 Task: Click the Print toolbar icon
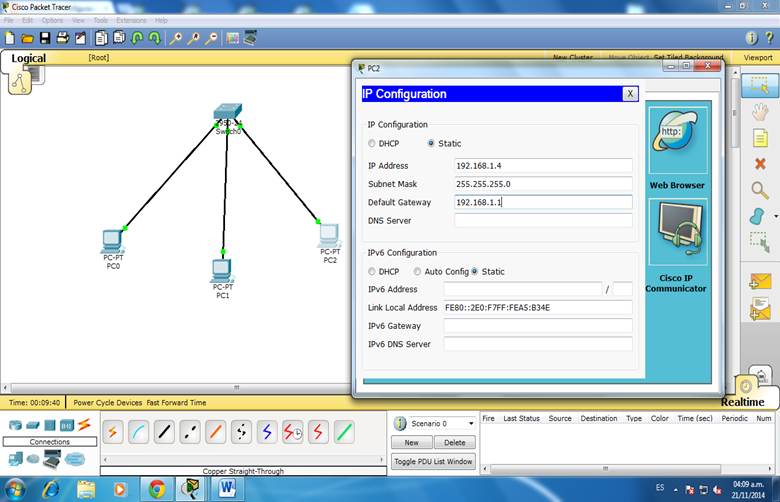point(63,38)
